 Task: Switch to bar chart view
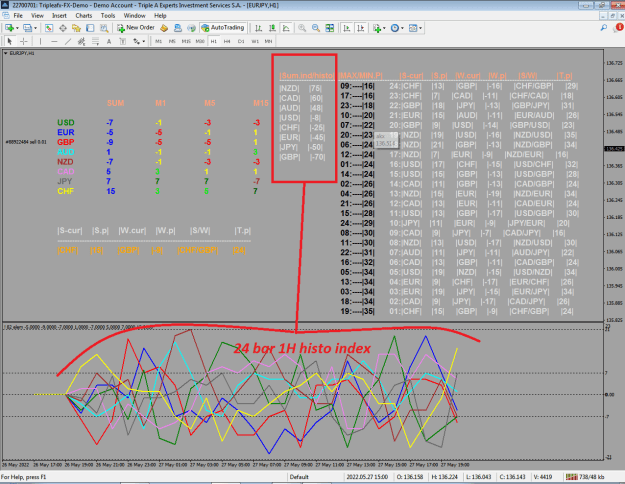(x=258, y=28)
